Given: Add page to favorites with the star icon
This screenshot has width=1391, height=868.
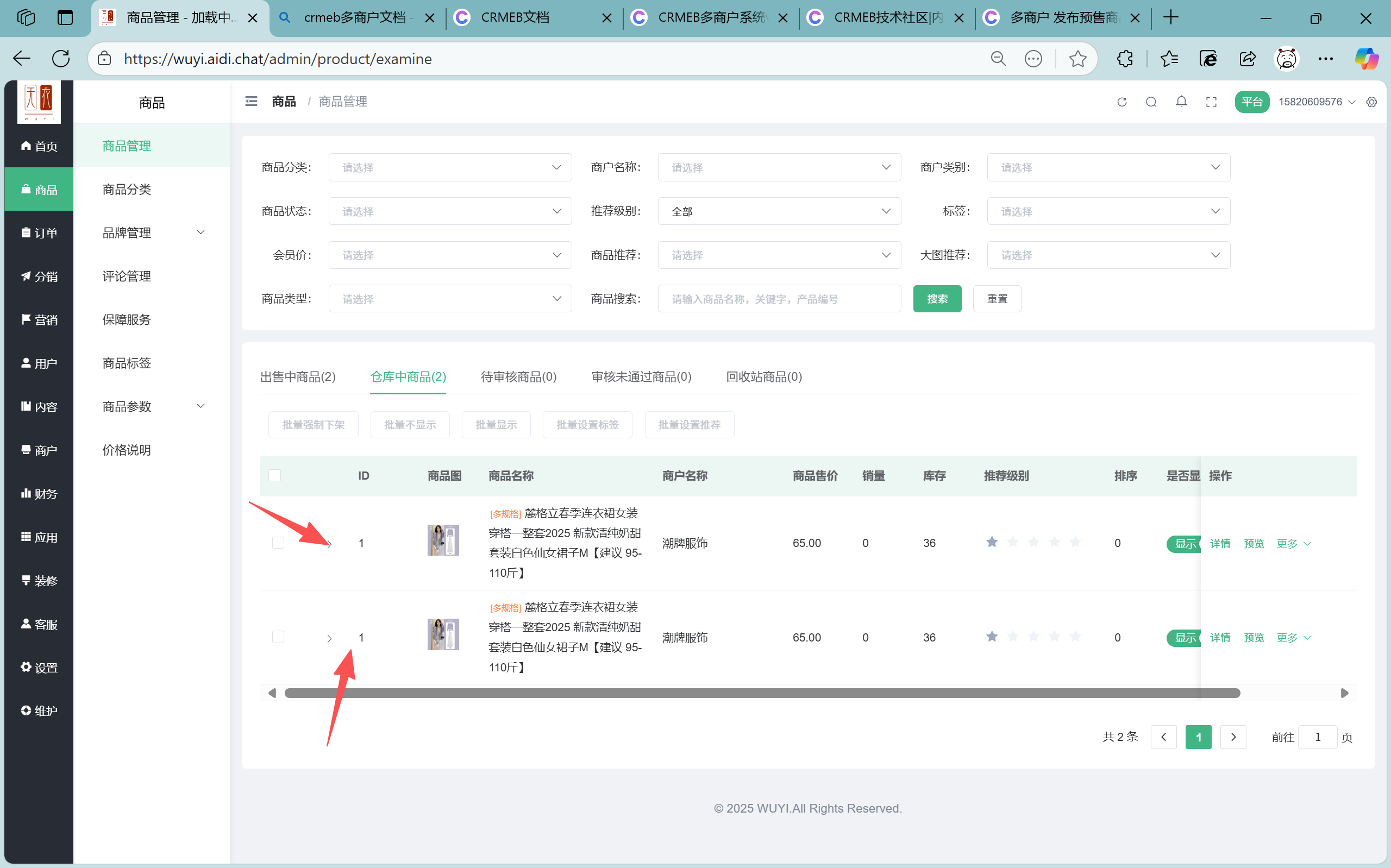Looking at the screenshot, I should pyautogui.click(x=1077, y=59).
